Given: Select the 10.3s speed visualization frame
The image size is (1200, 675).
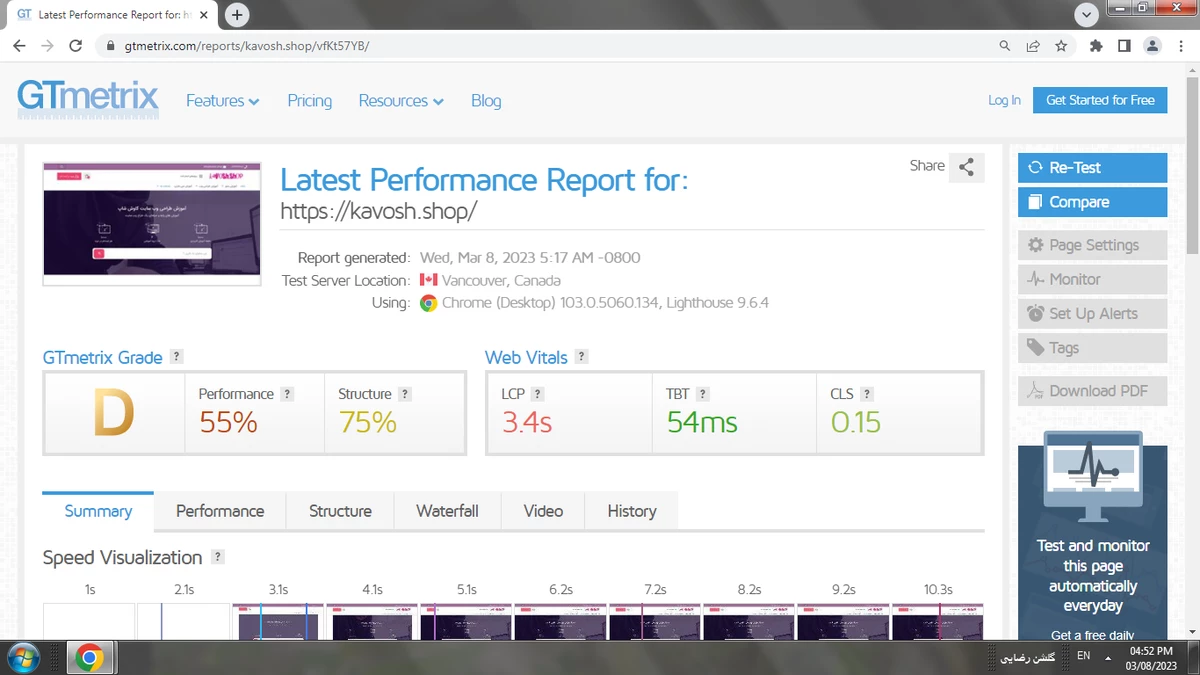Looking at the screenshot, I should pos(937,621).
